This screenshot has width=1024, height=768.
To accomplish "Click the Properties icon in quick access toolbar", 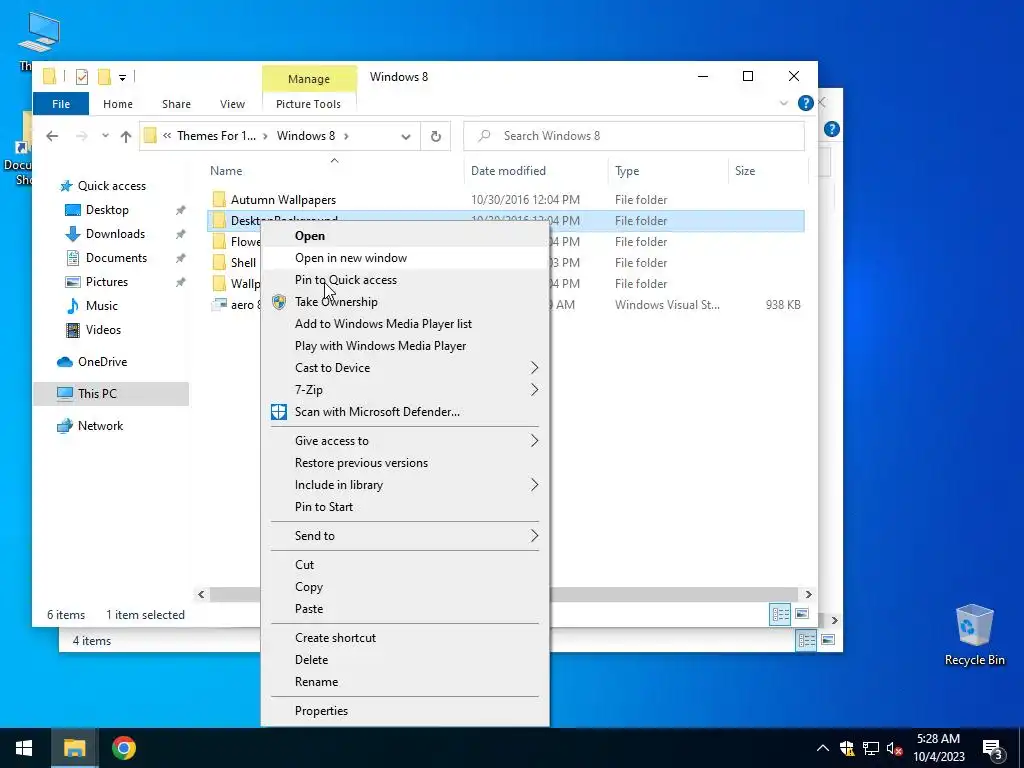I will pyautogui.click(x=82, y=77).
